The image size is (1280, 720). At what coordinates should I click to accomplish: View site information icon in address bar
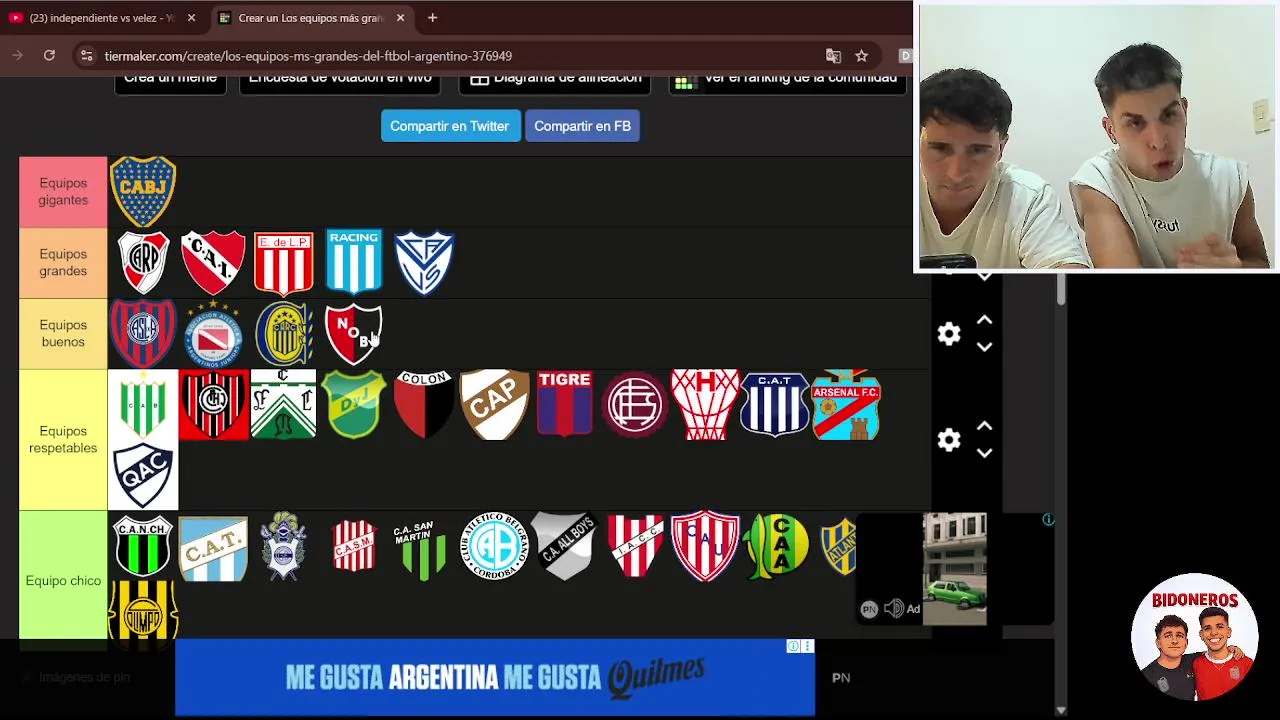click(x=87, y=56)
